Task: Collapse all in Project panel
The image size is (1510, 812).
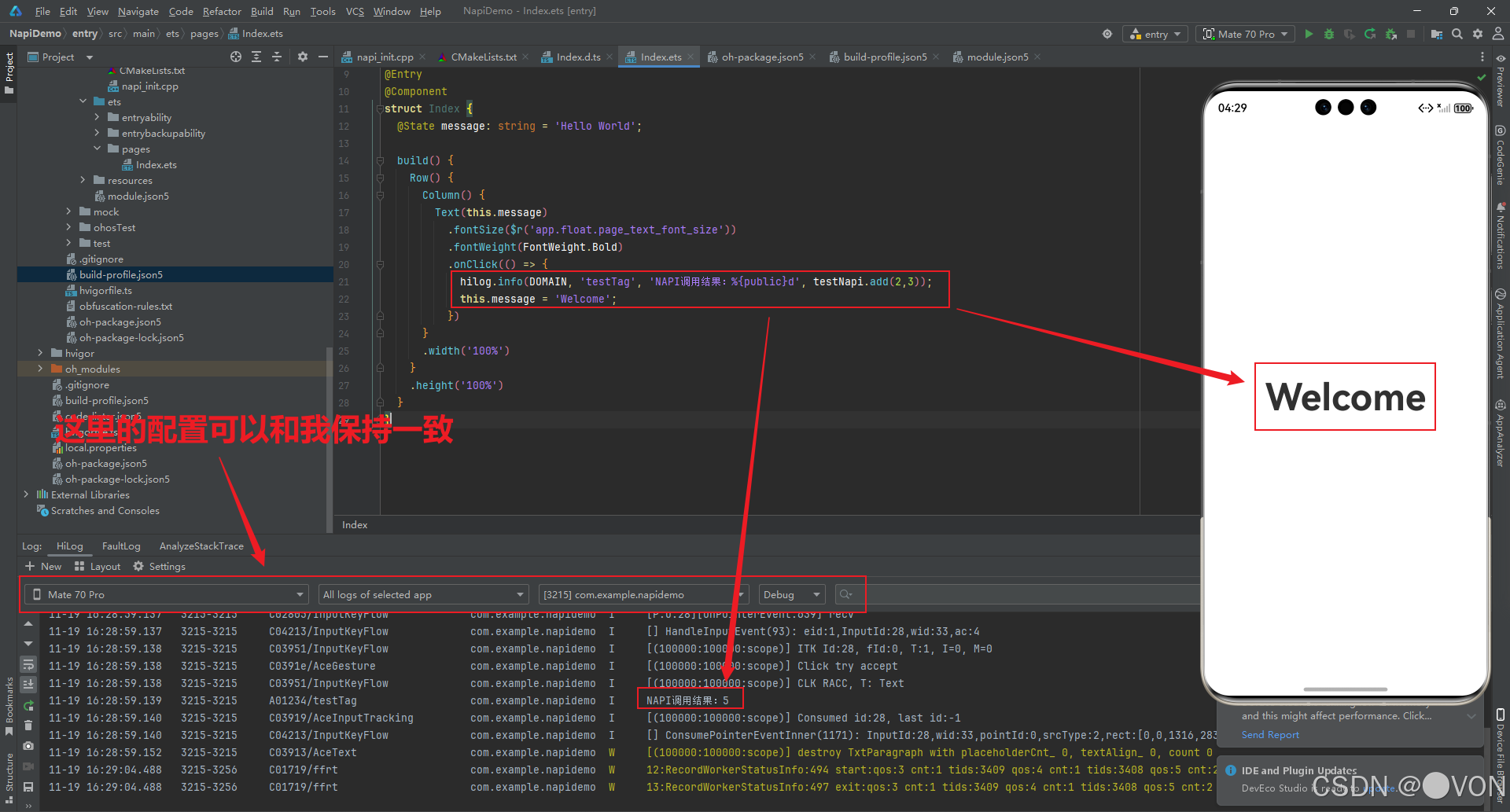Action: coord(277,57)
